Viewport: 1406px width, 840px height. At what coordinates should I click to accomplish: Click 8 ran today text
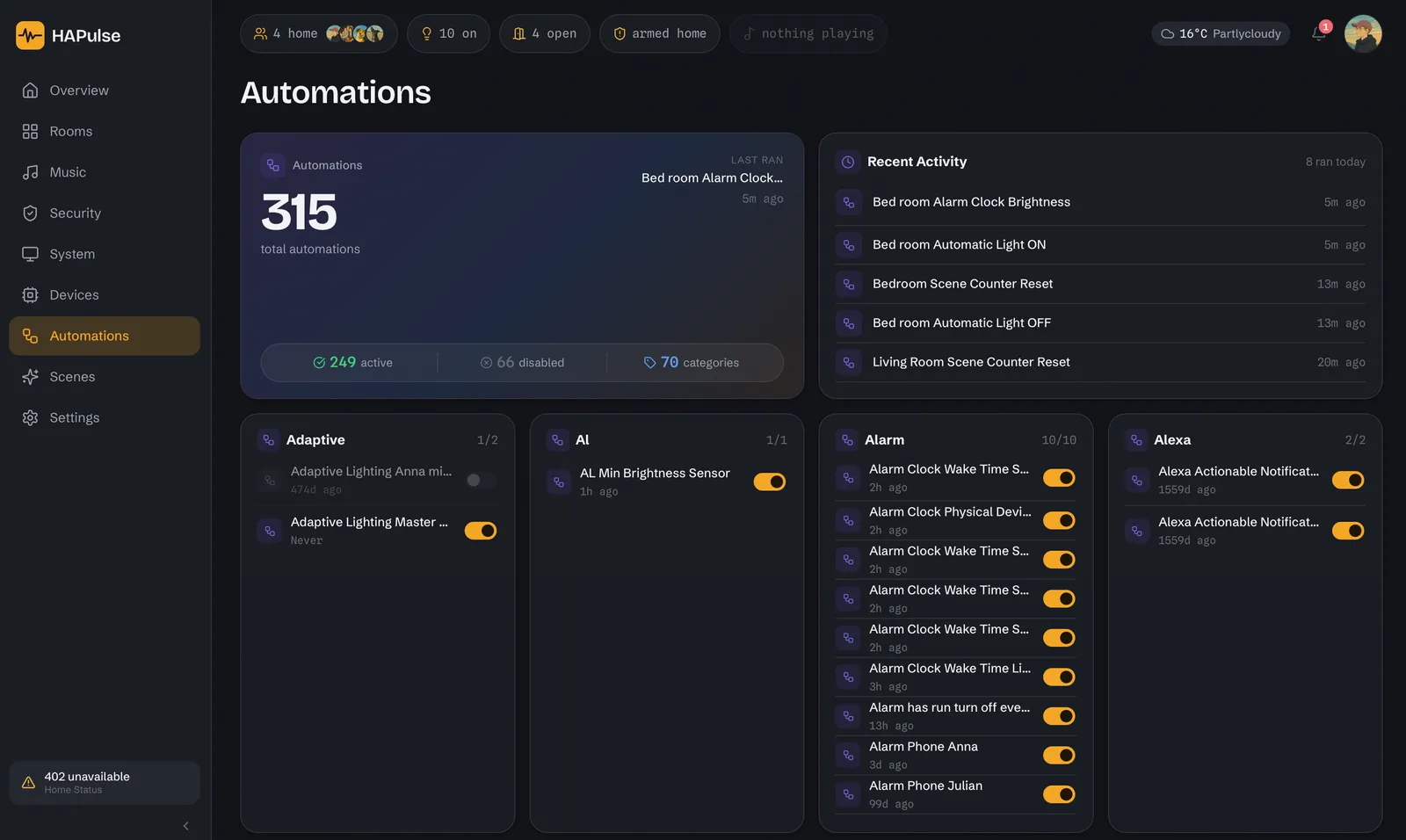coord(1335,162)
